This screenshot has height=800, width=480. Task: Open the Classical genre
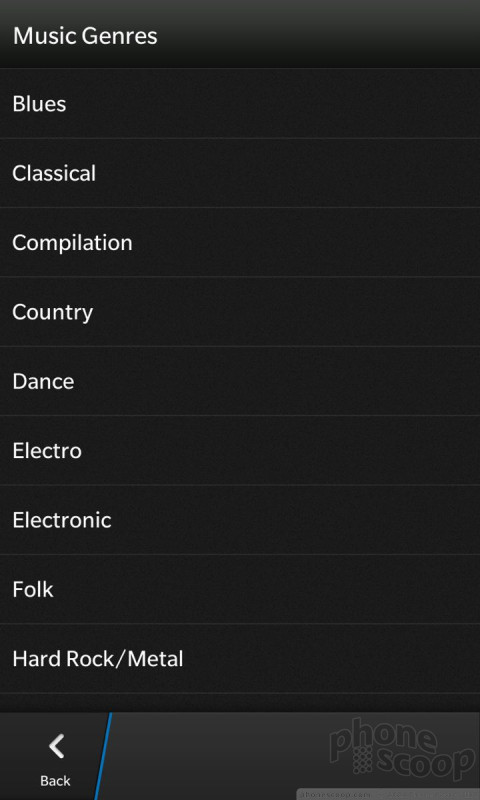[x=240, y=173]
